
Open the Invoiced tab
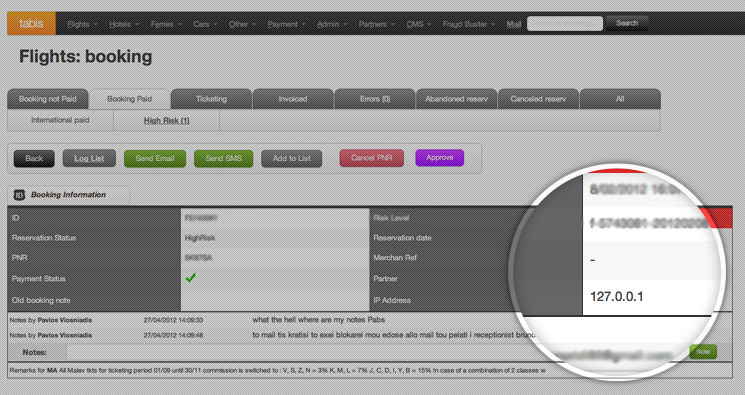pyautogui.click(x=293, y=99)
